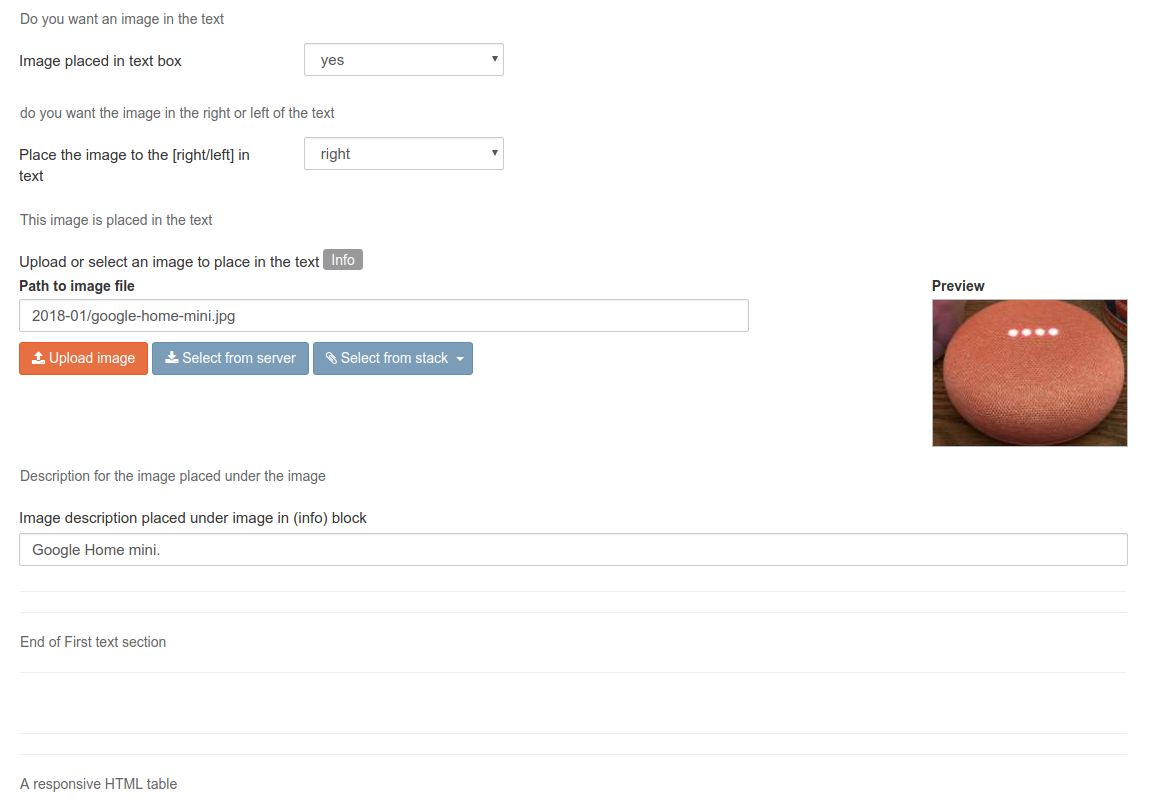The height and width of the screenshot is (809, 1164).
Task: Select the 'Image placed in text box' combo box
Action: coord(404,59)
